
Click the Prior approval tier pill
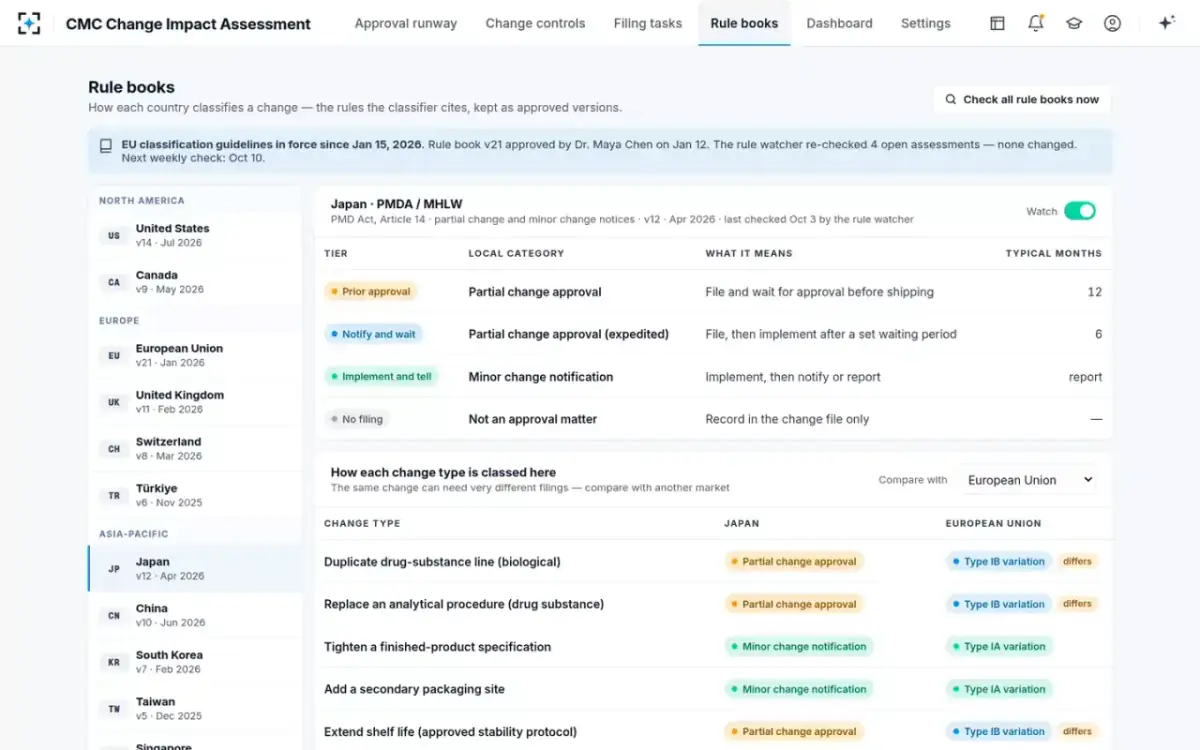click(x=370, y=292)
